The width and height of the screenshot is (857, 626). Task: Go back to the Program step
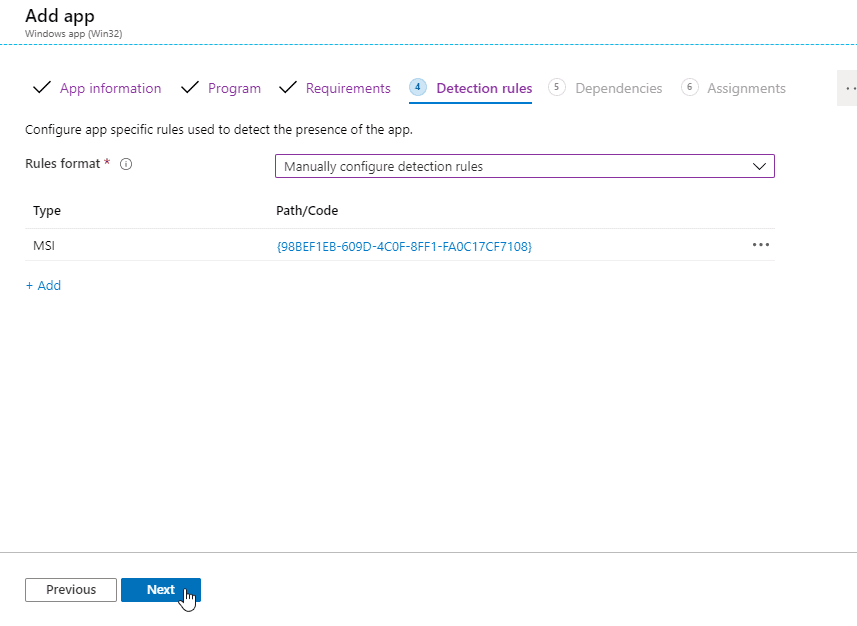coord(234,88)
